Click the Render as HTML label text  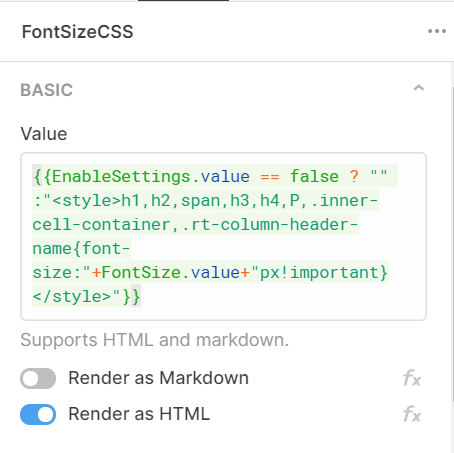pyautogui.click(x=139, y=414)
